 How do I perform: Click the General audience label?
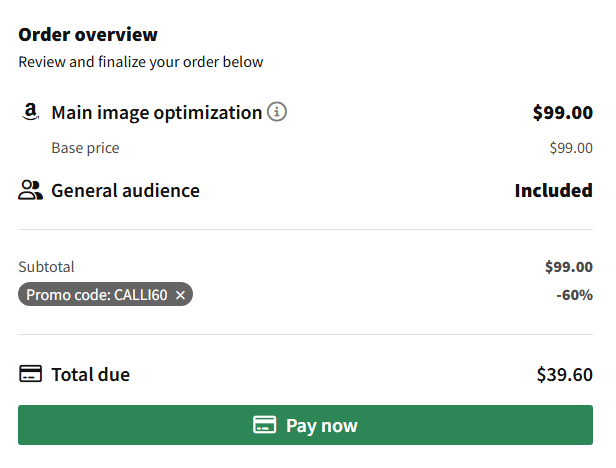click(x=125, y=191)
